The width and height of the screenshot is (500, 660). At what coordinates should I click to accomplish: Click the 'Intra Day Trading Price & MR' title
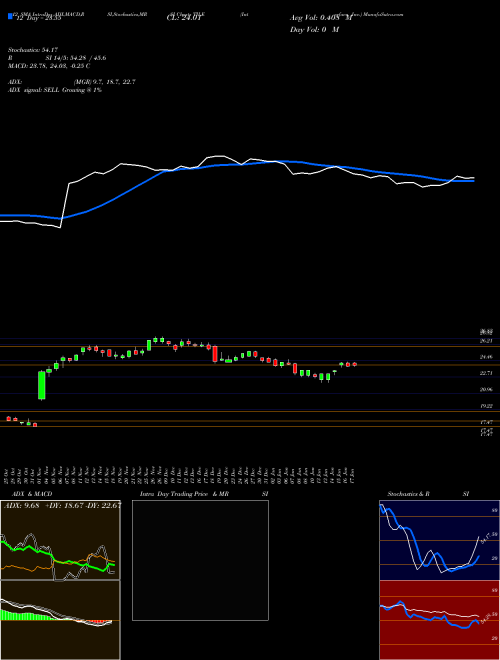pos(184,494)
